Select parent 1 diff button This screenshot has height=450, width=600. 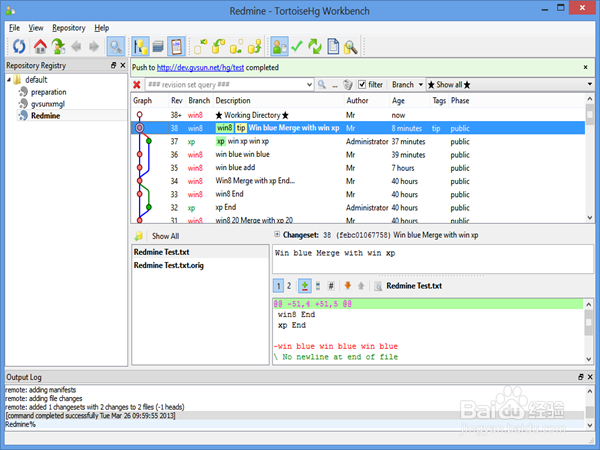click(279, 286)
